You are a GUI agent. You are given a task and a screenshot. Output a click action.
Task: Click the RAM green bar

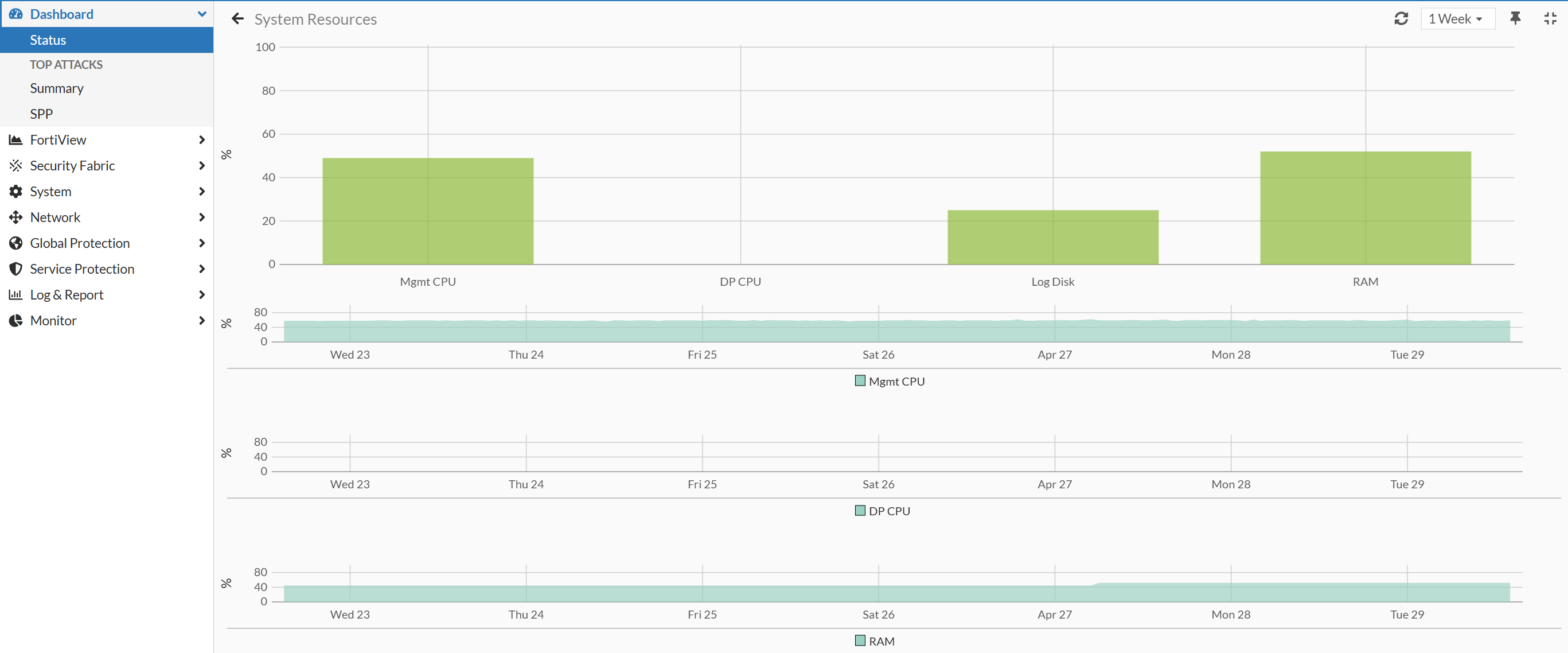[1366, 208]
